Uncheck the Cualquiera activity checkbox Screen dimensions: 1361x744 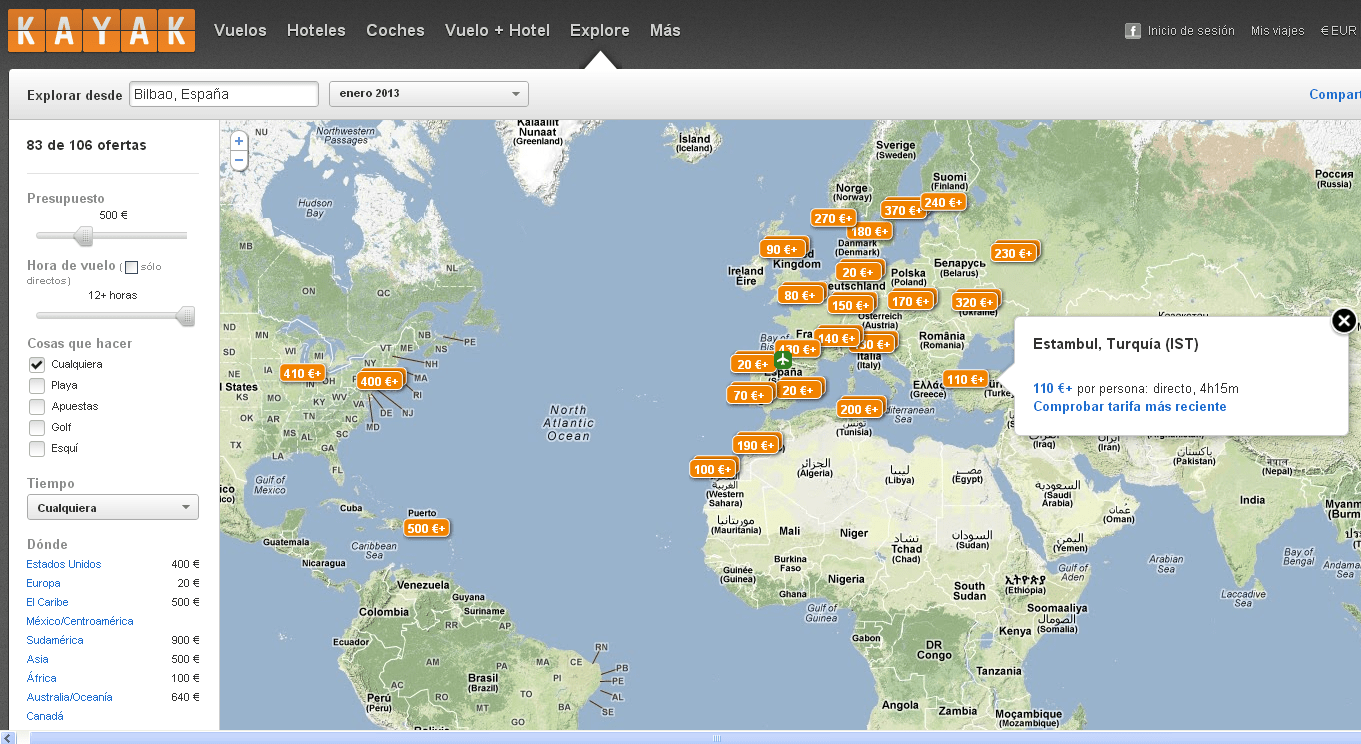coord(37,364)
